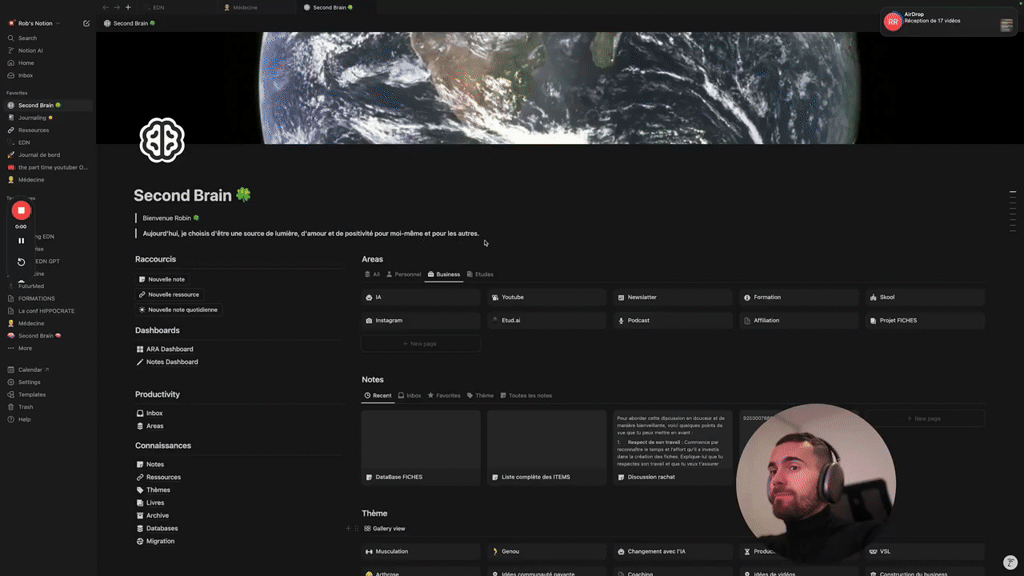Open FORMATIONS in sidebar
The image size is (1024, 576).
point(36,298)
